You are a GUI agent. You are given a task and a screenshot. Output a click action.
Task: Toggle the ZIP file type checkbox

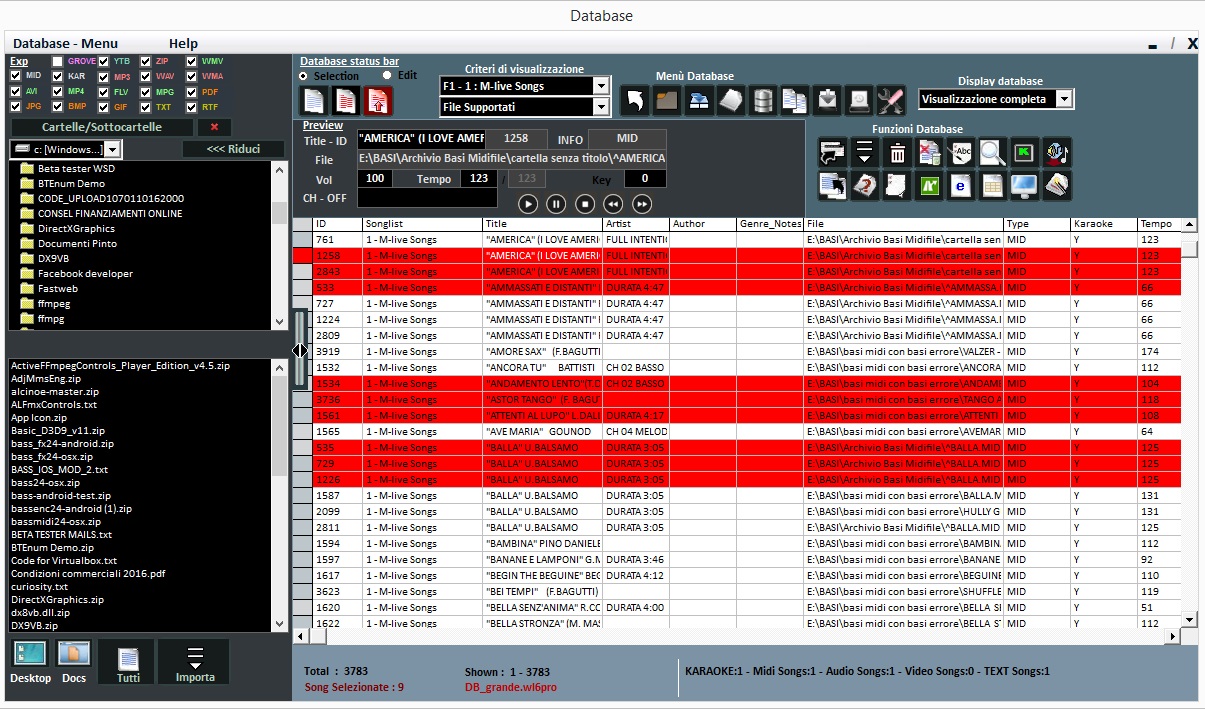(146, 62)
